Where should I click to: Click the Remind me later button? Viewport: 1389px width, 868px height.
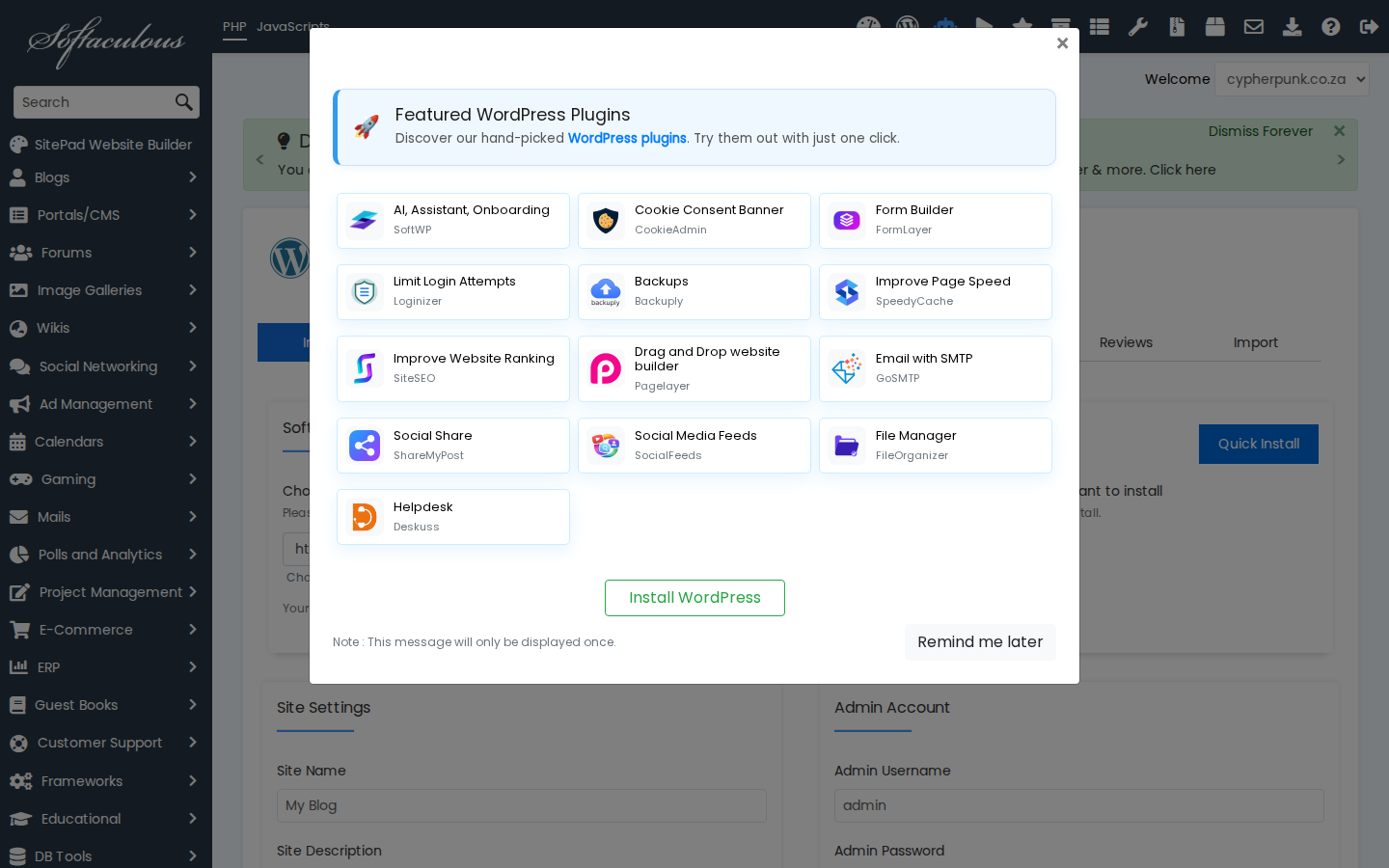980,642
